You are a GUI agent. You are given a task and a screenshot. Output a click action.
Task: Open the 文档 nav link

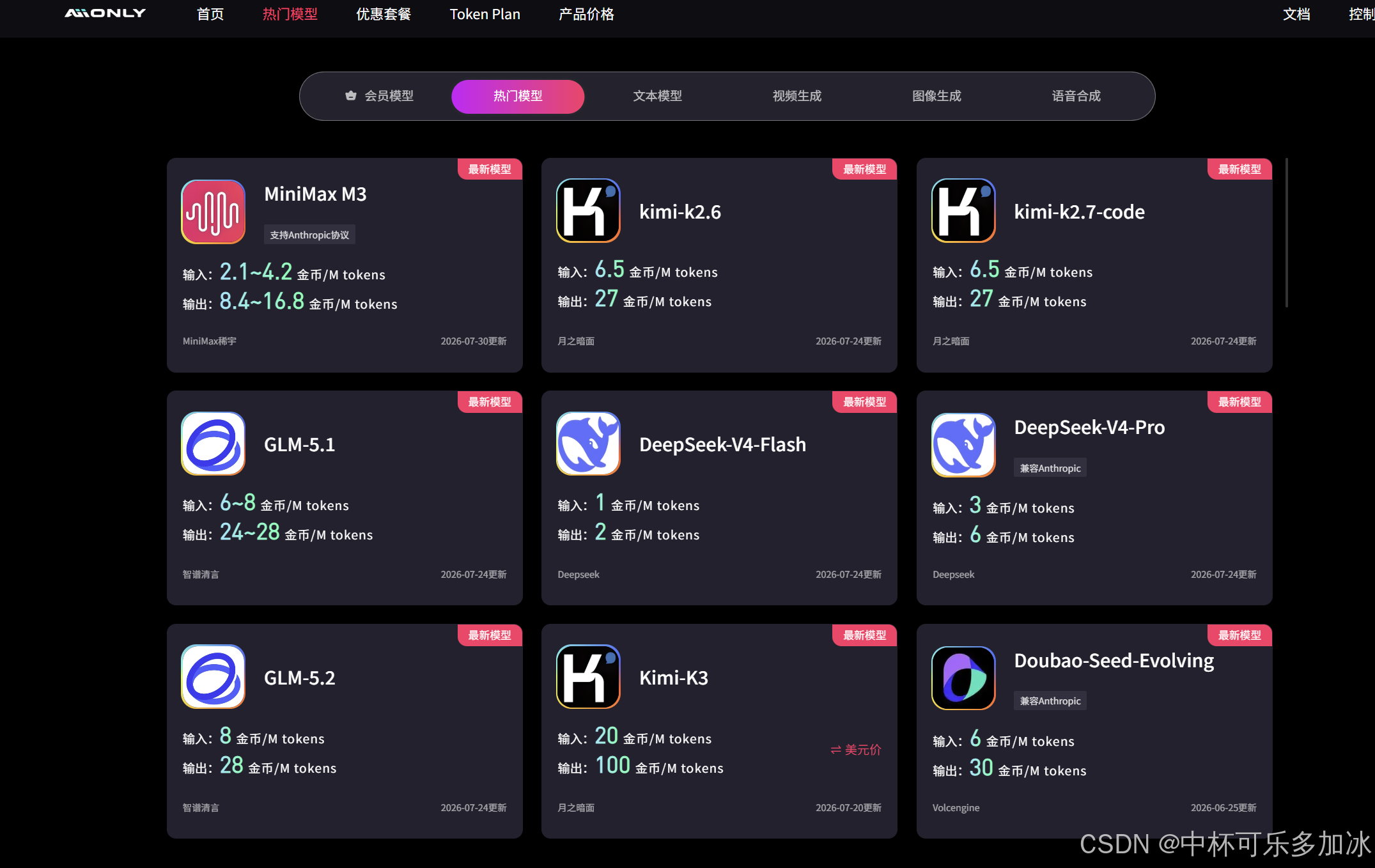pyautogui.click(x=1296, y=14)
